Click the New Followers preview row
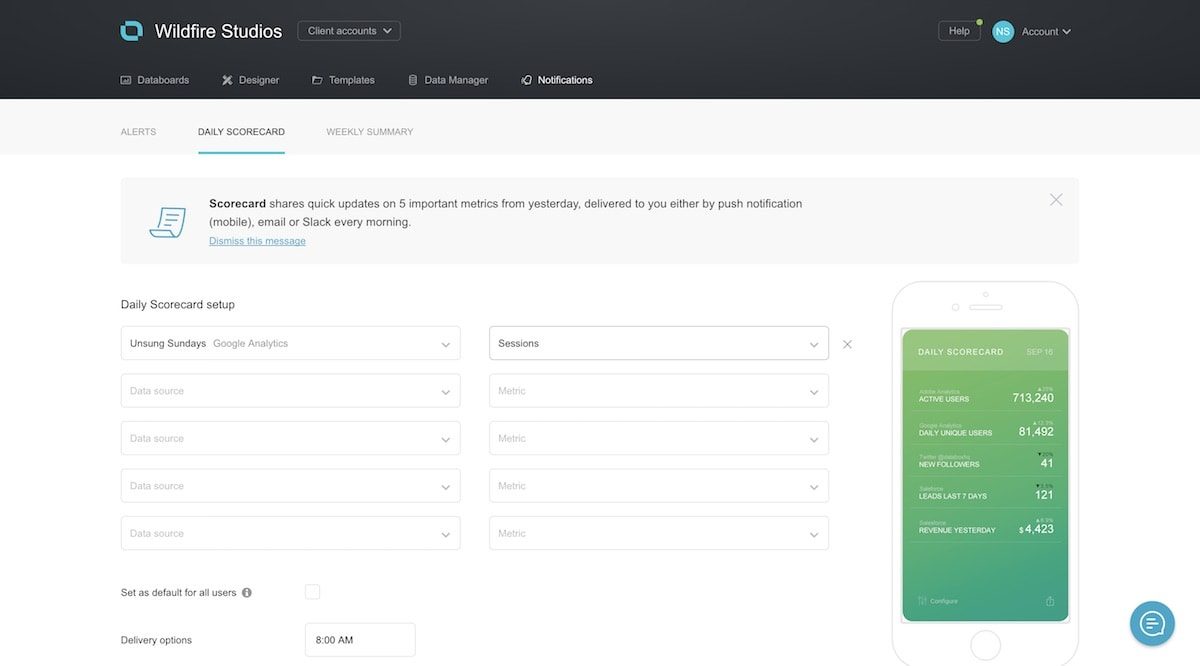The height and width of the screenshot is (666, 1200). pos(985,461)
